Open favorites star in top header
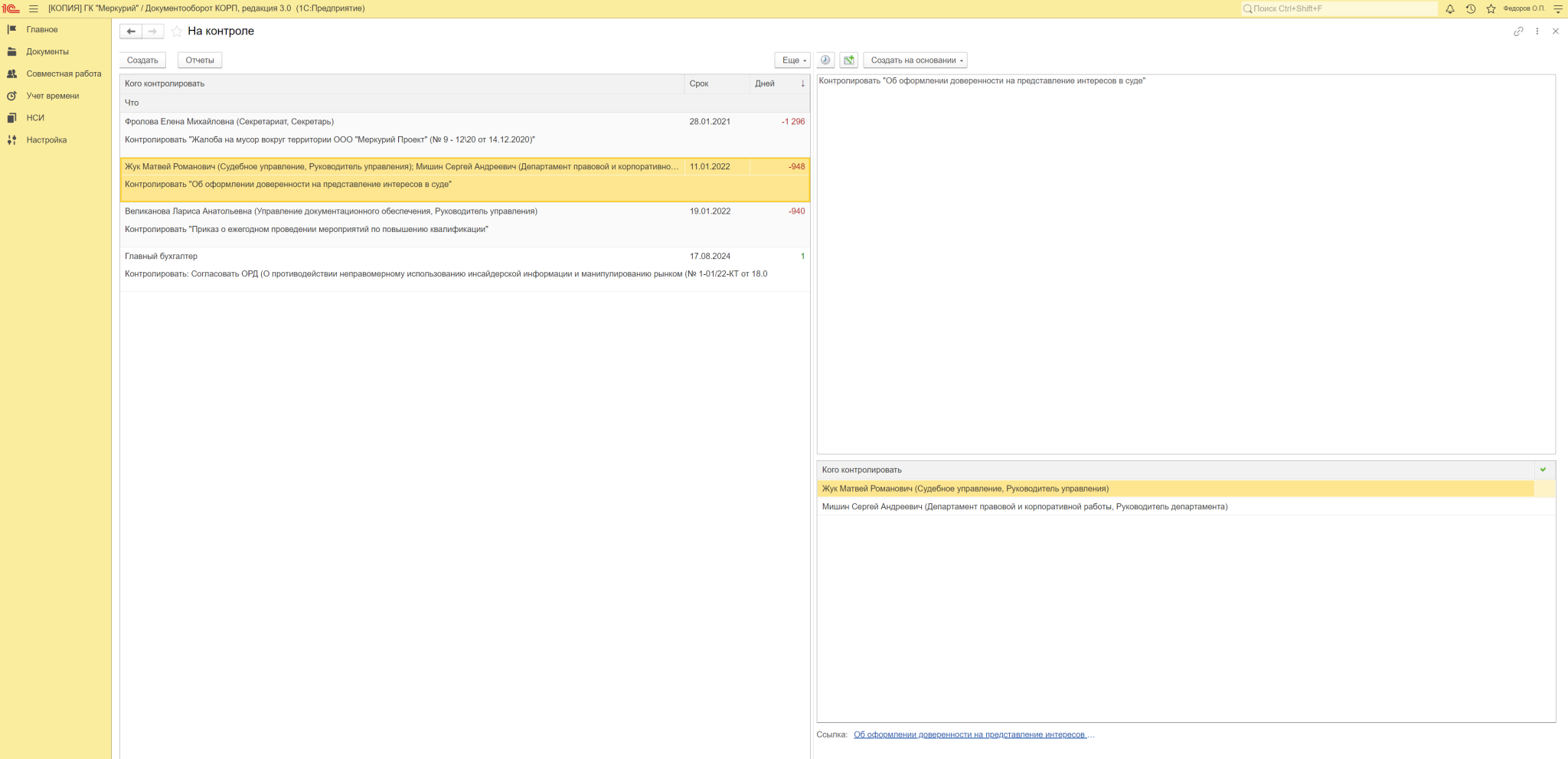This screenshot has width=1568, height=759. pos(1491,9)
